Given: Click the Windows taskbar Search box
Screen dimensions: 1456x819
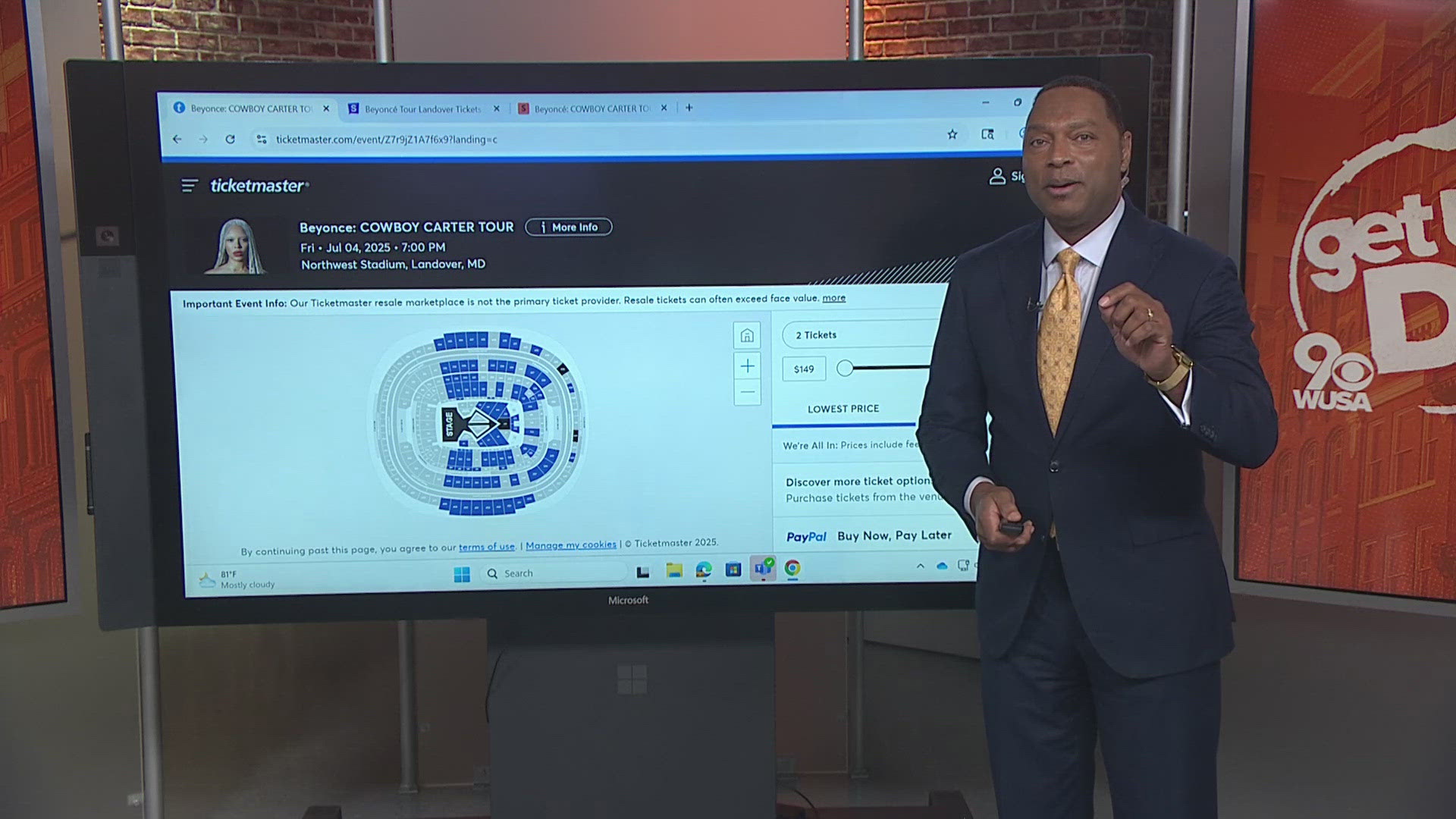Looking at the screenshot, I should pos(554,573).
